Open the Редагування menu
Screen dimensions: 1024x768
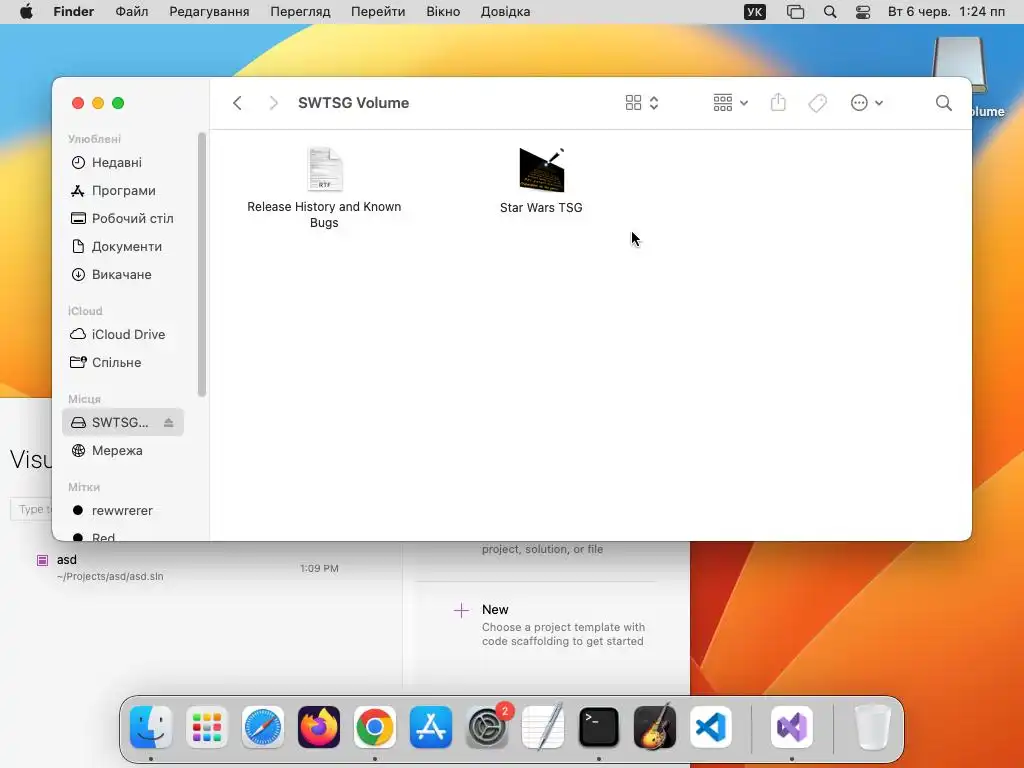[x=209, y=12]
